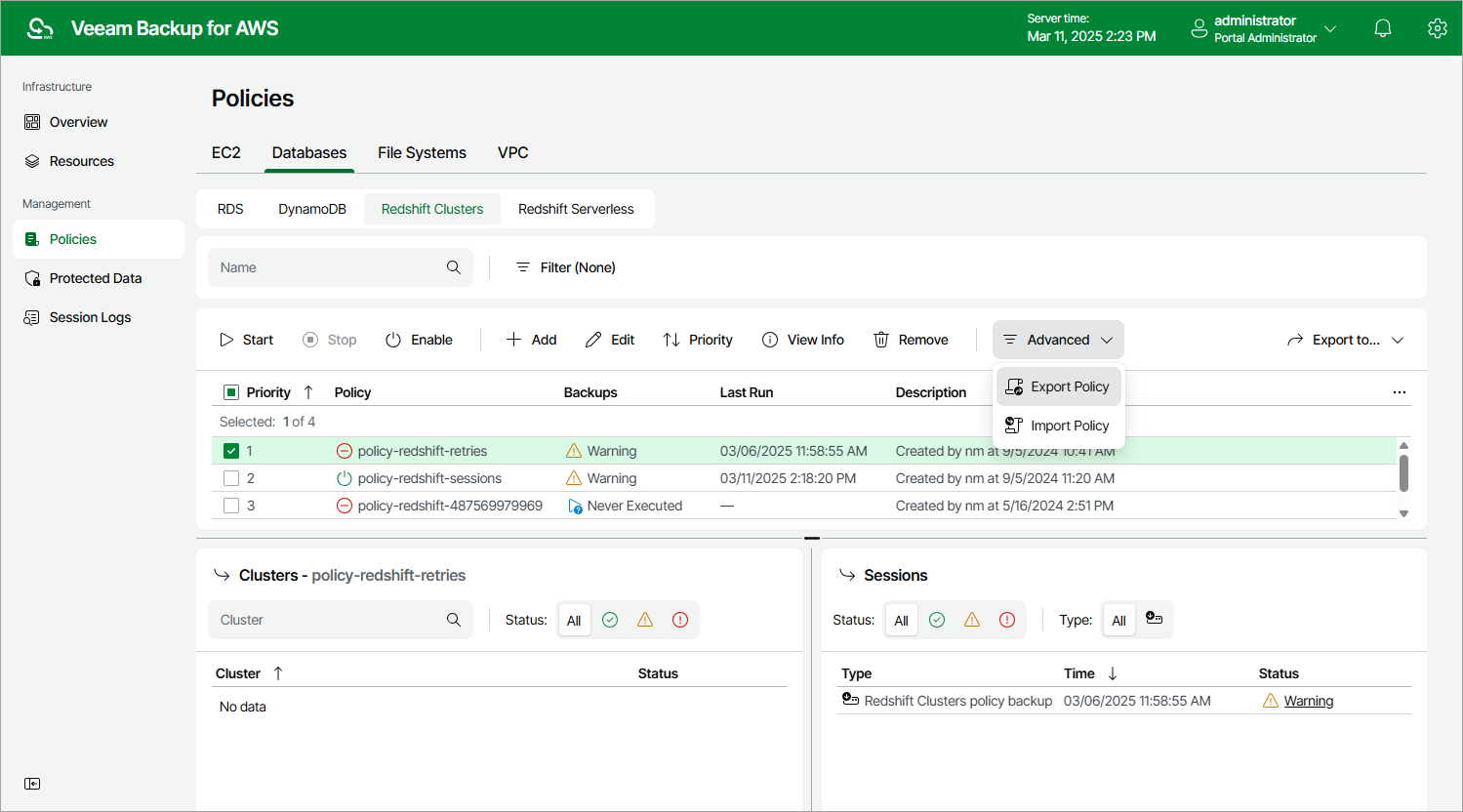Choose Export Policy from Advanced menu
The image size is (1463, 812).
[1059, 386]
